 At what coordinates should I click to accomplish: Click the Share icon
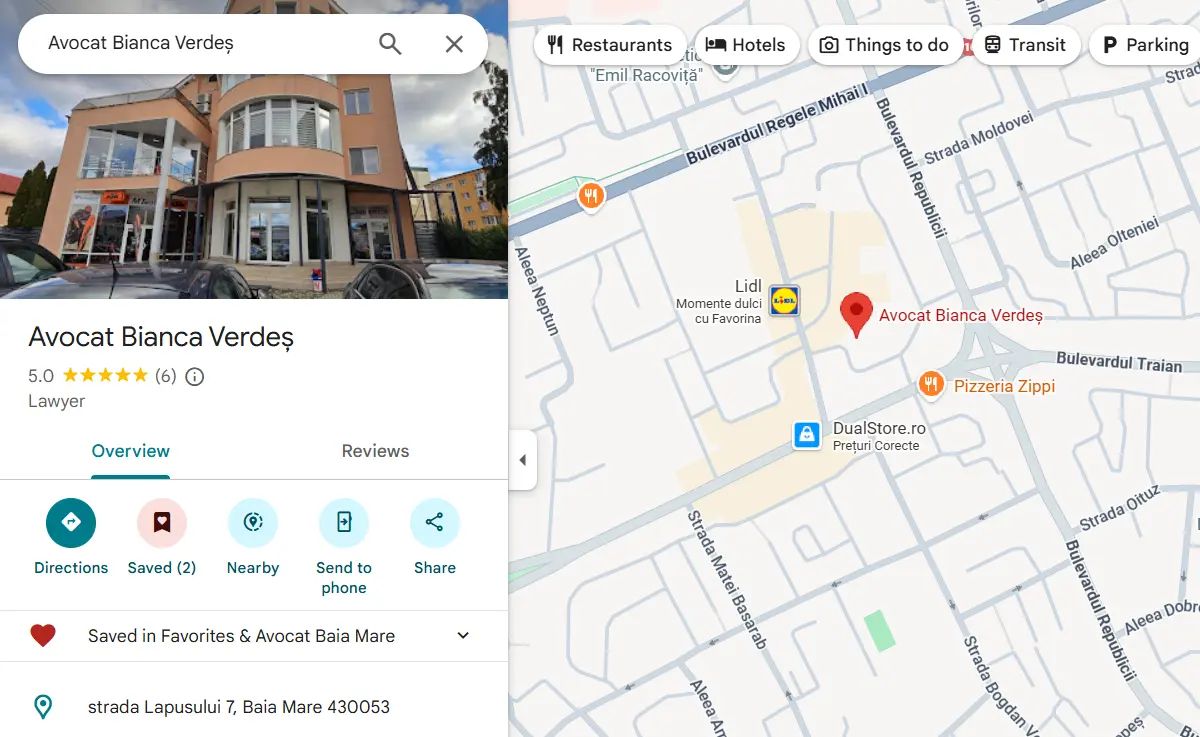point(435,523)
